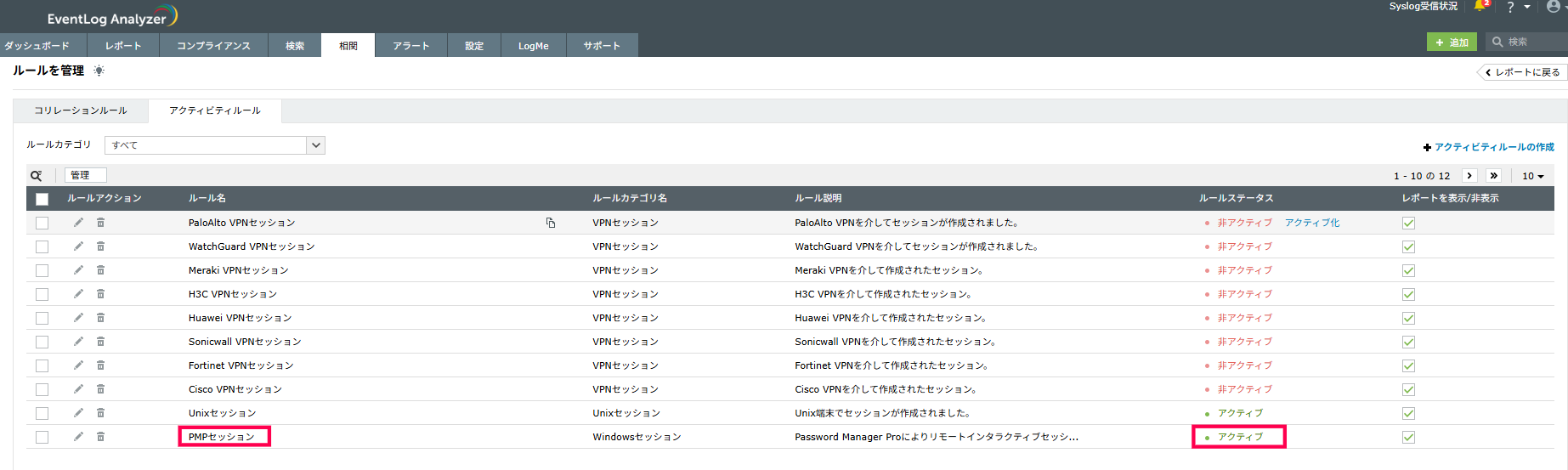Delete the H3C VPNセッション rule
This screenshot has width=1568, height=470.
(100, 293)
